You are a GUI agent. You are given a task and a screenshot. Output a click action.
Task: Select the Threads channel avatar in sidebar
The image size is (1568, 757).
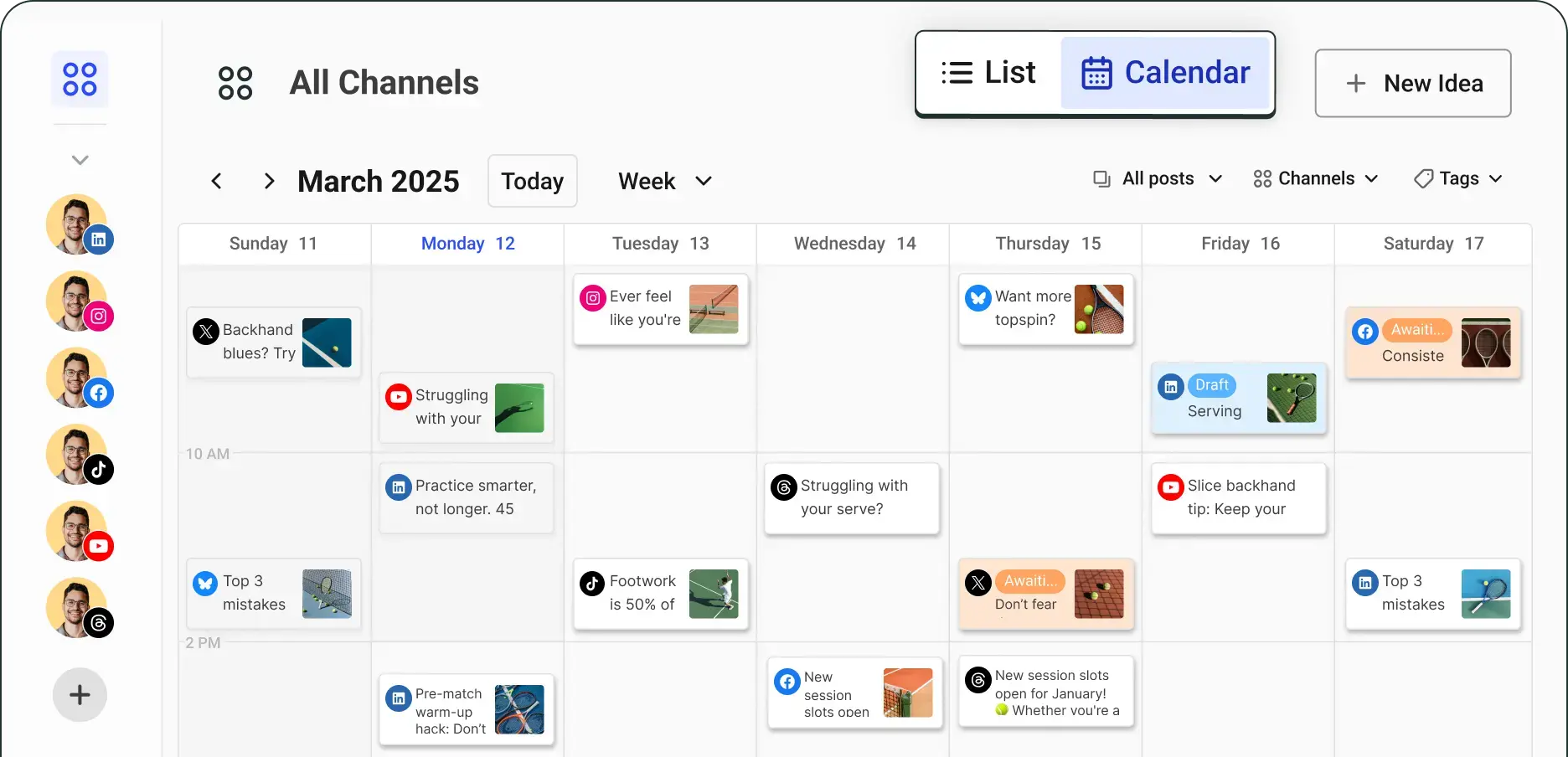76,608
